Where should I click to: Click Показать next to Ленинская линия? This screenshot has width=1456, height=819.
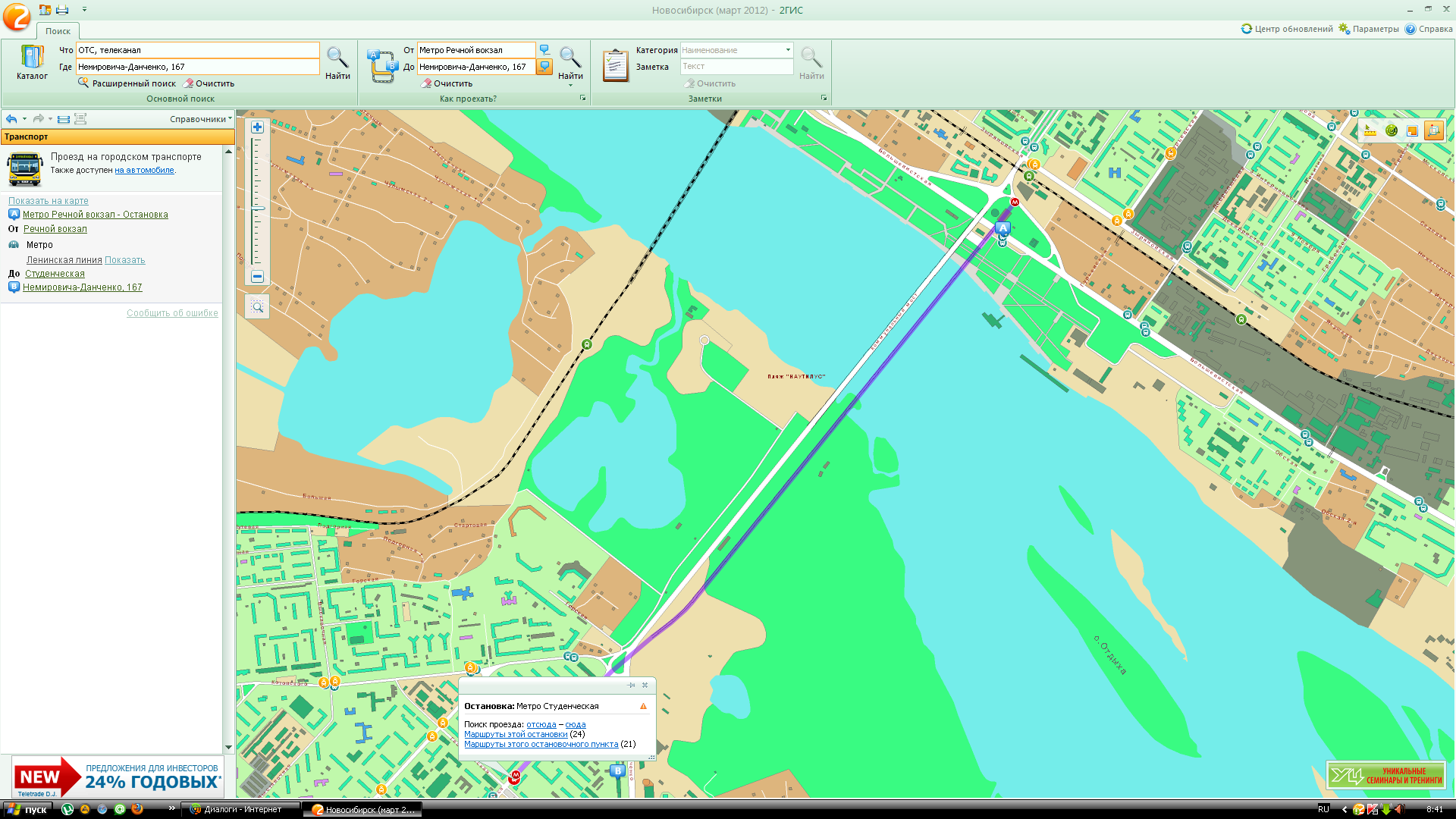pos(125,260)
